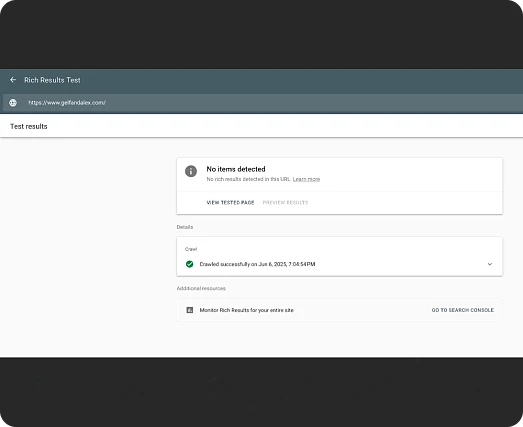The image size is (523, 427).
Task: Click the Details section label
Action: [x=185, y=227]
